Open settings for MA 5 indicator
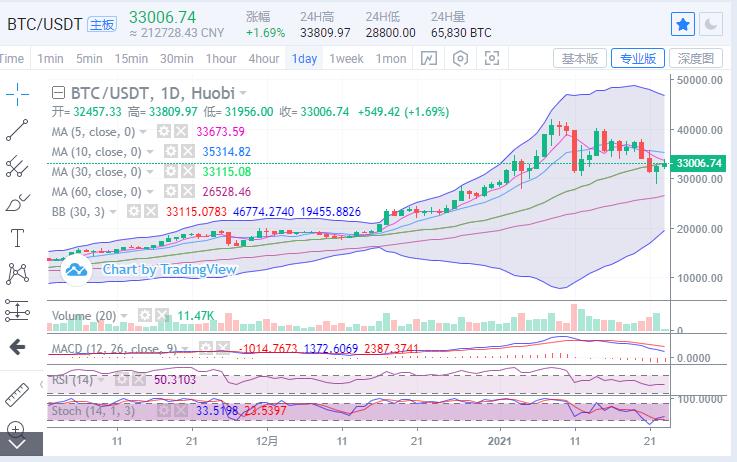737x462 pixels. pos(164,131)
